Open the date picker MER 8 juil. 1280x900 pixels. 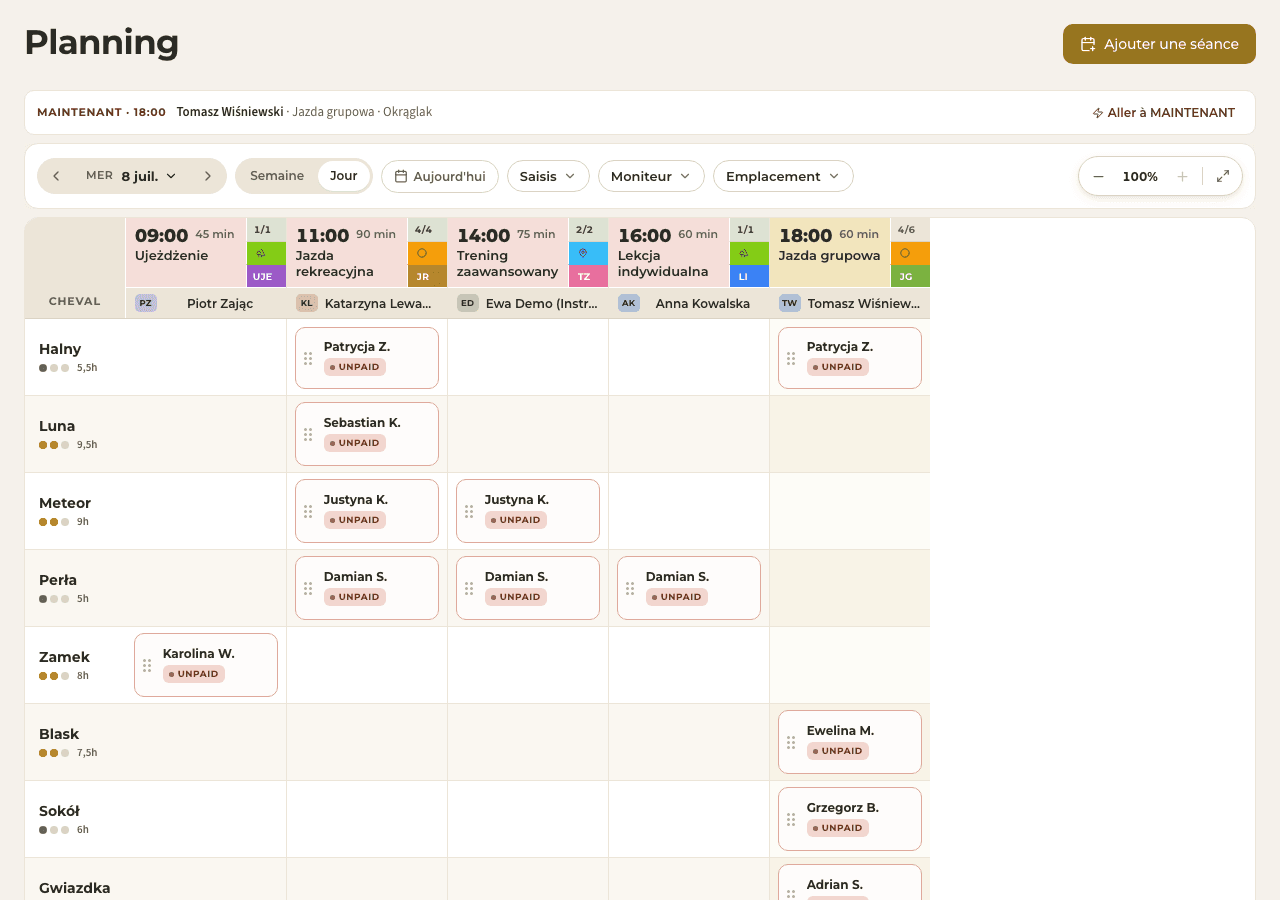point(131,176)
